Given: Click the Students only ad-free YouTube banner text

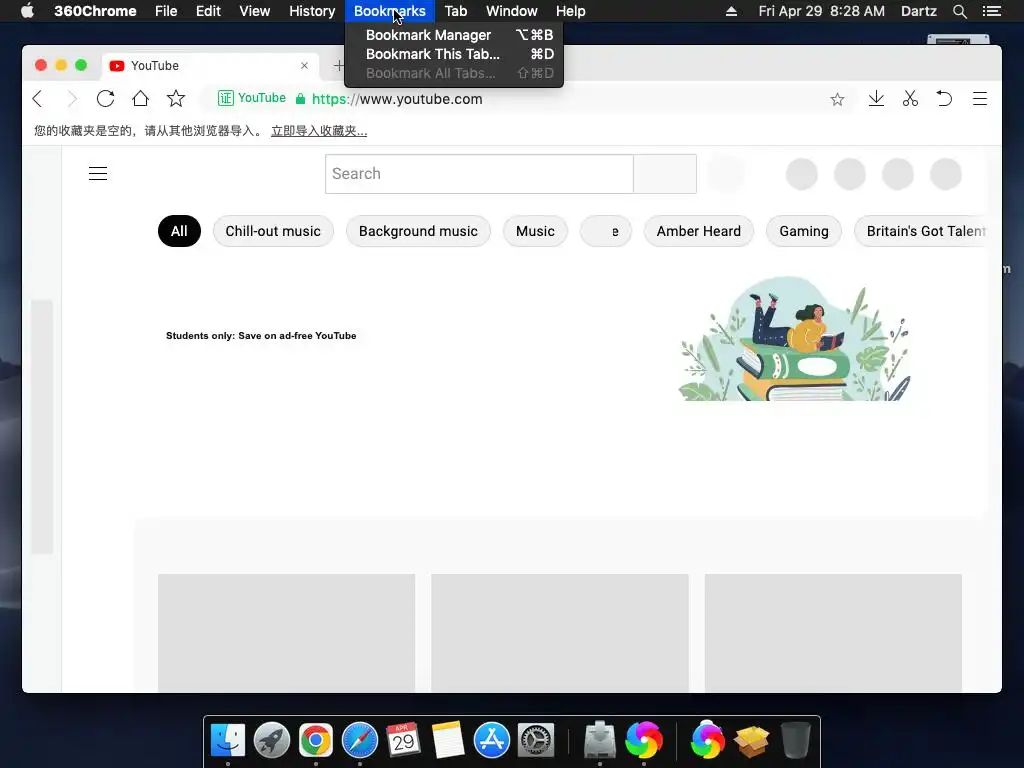Looking at the screenshot, I should (x=261, y=336).
